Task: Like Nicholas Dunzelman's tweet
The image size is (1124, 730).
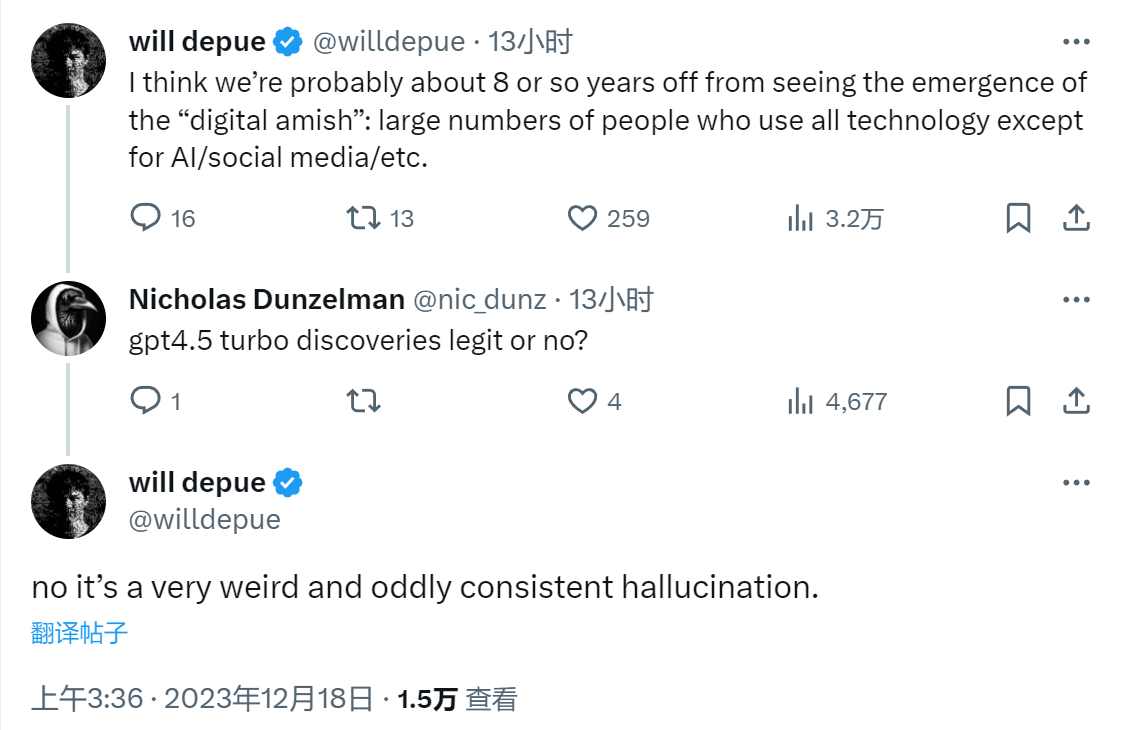Action: (582, 401)
